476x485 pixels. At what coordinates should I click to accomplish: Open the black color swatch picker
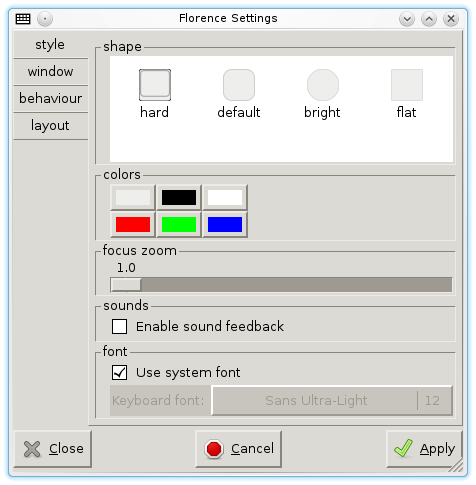click(179, 197)
